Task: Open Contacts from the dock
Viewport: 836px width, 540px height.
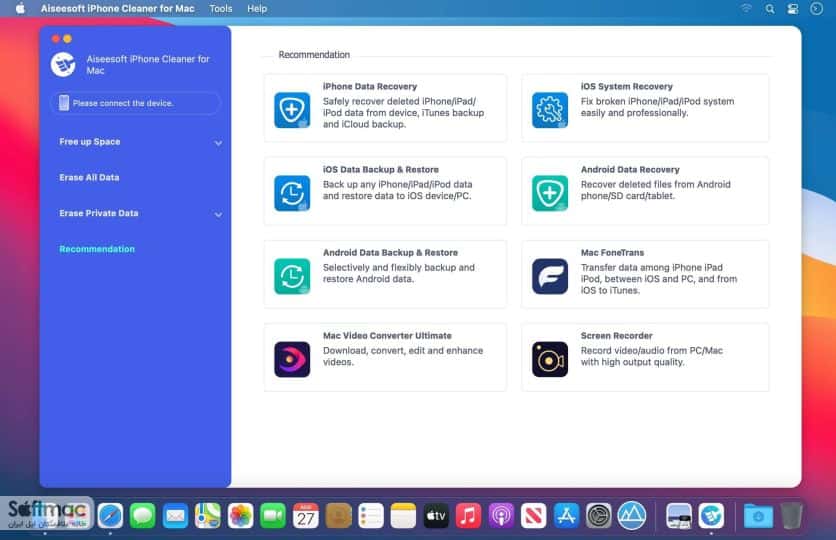Action: click(338, 515)
